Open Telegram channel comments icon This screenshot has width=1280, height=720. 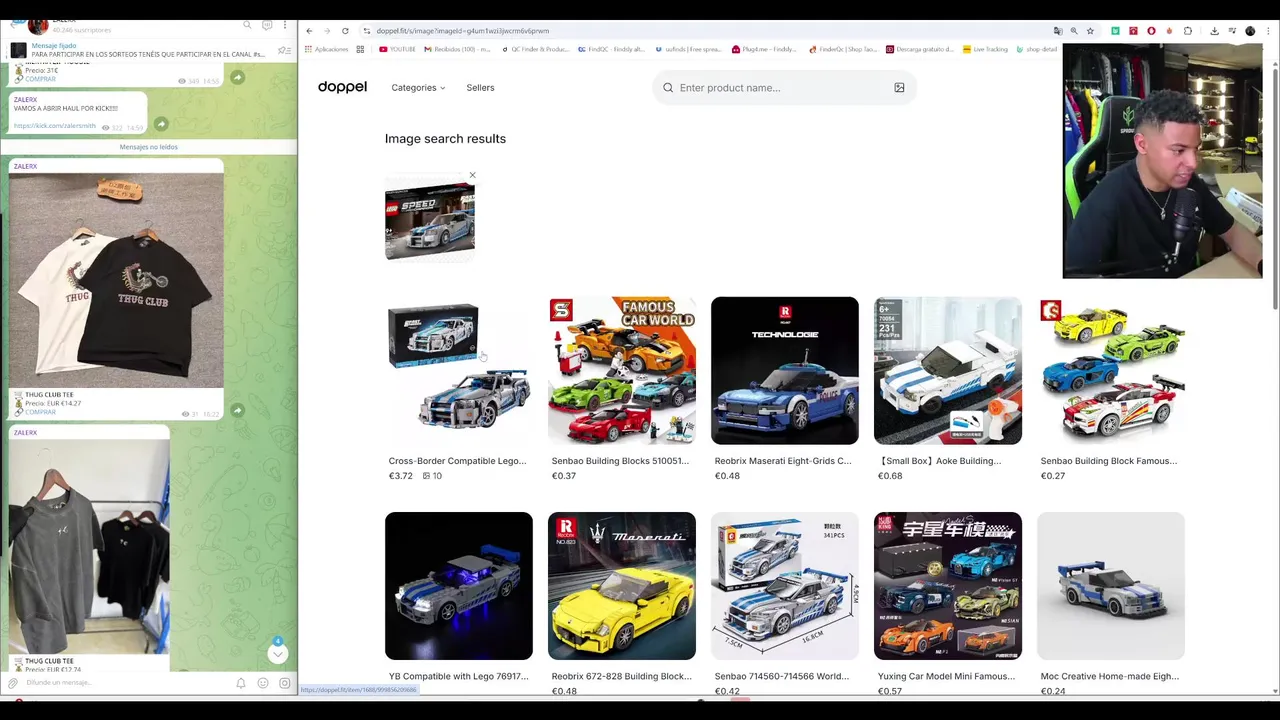267,24
